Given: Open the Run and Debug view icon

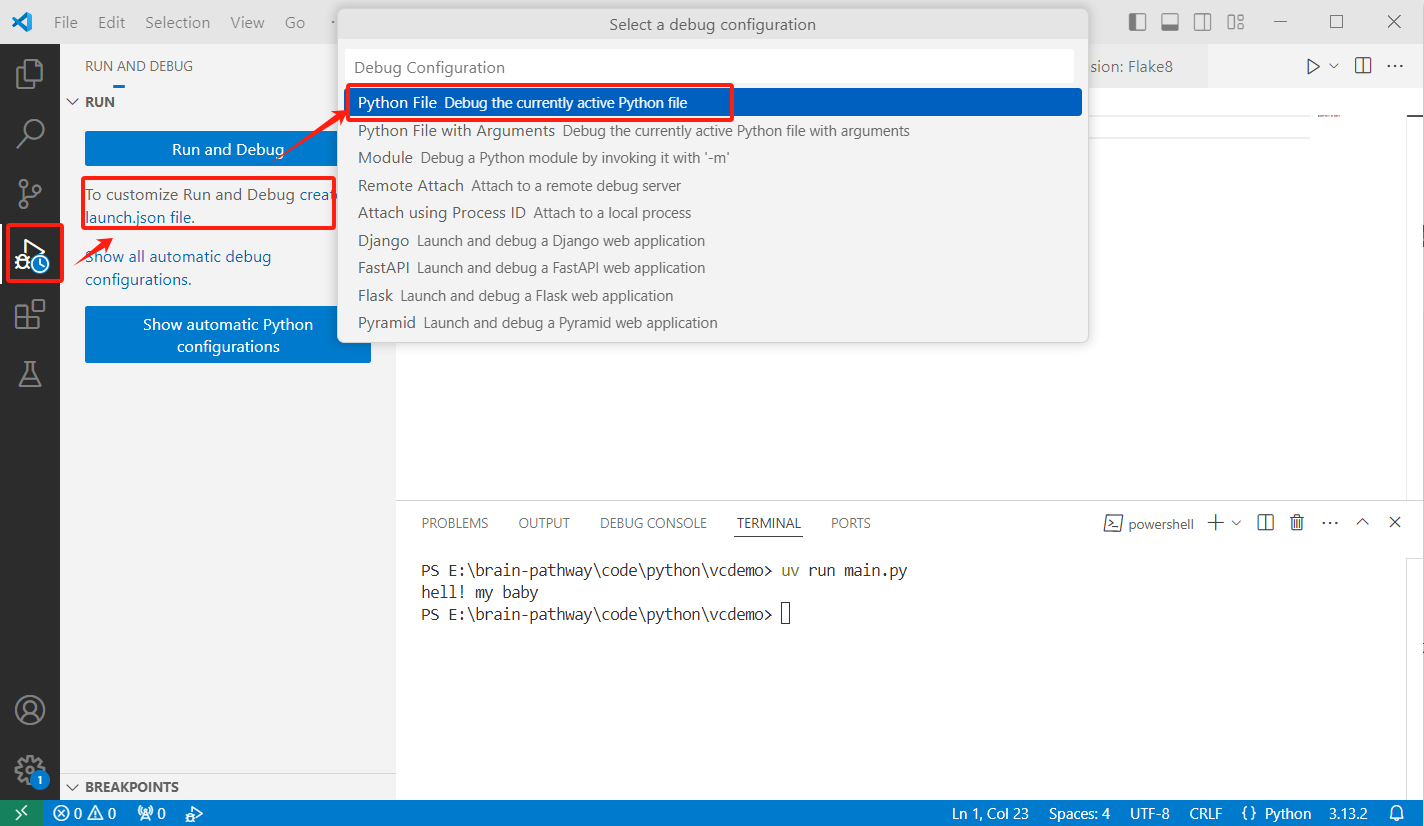Looking at the screenshot, I should click(30, 254).
